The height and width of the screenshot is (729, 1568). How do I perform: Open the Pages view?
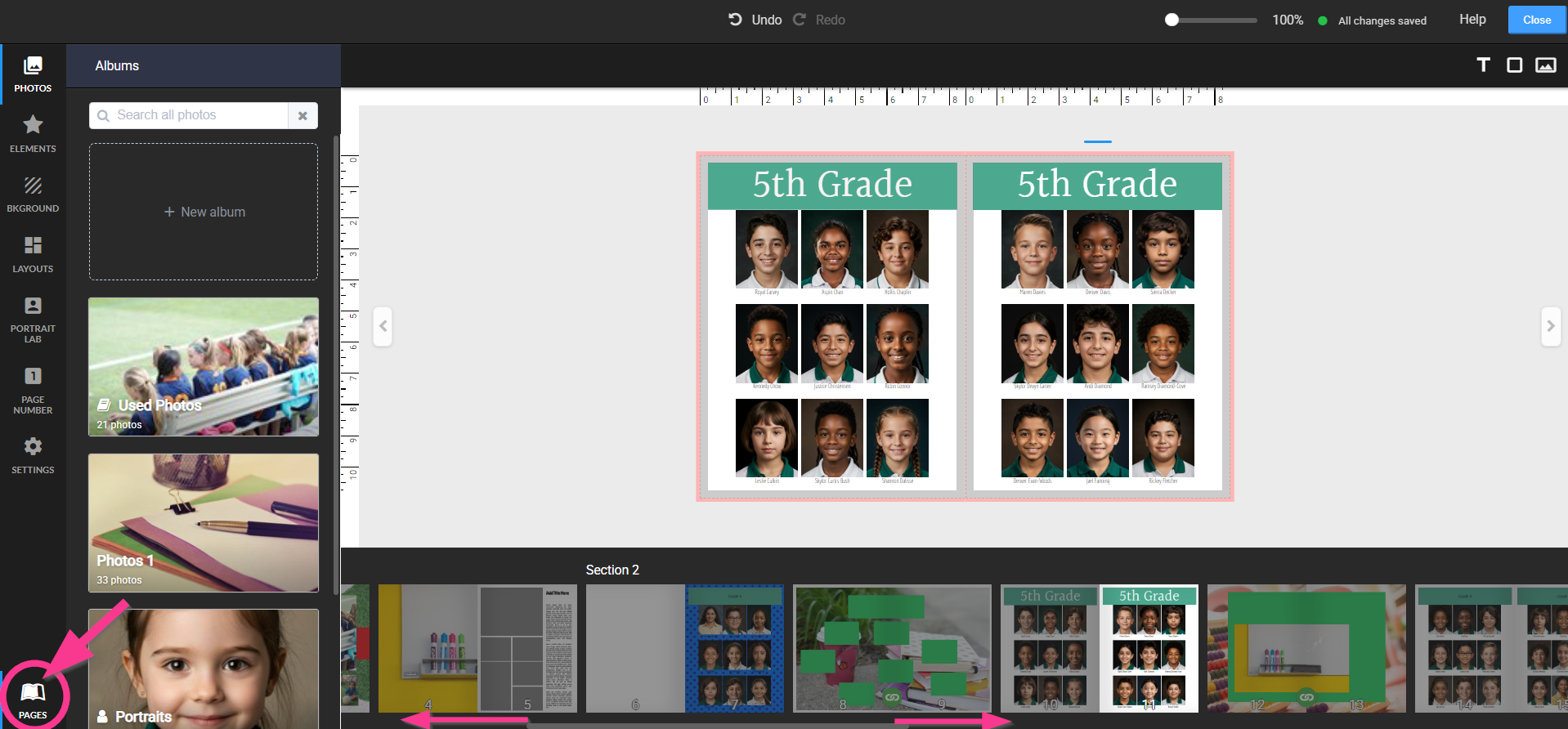(33, 700)
